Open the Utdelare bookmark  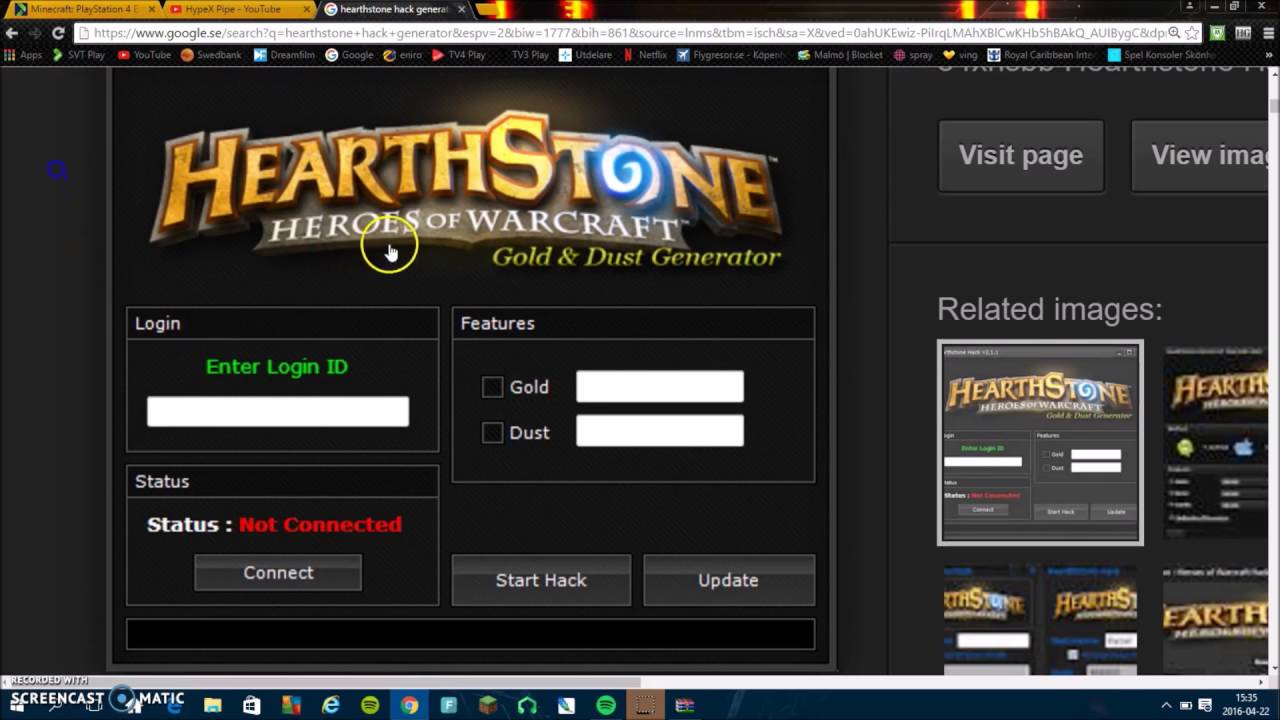click(586, 55)
